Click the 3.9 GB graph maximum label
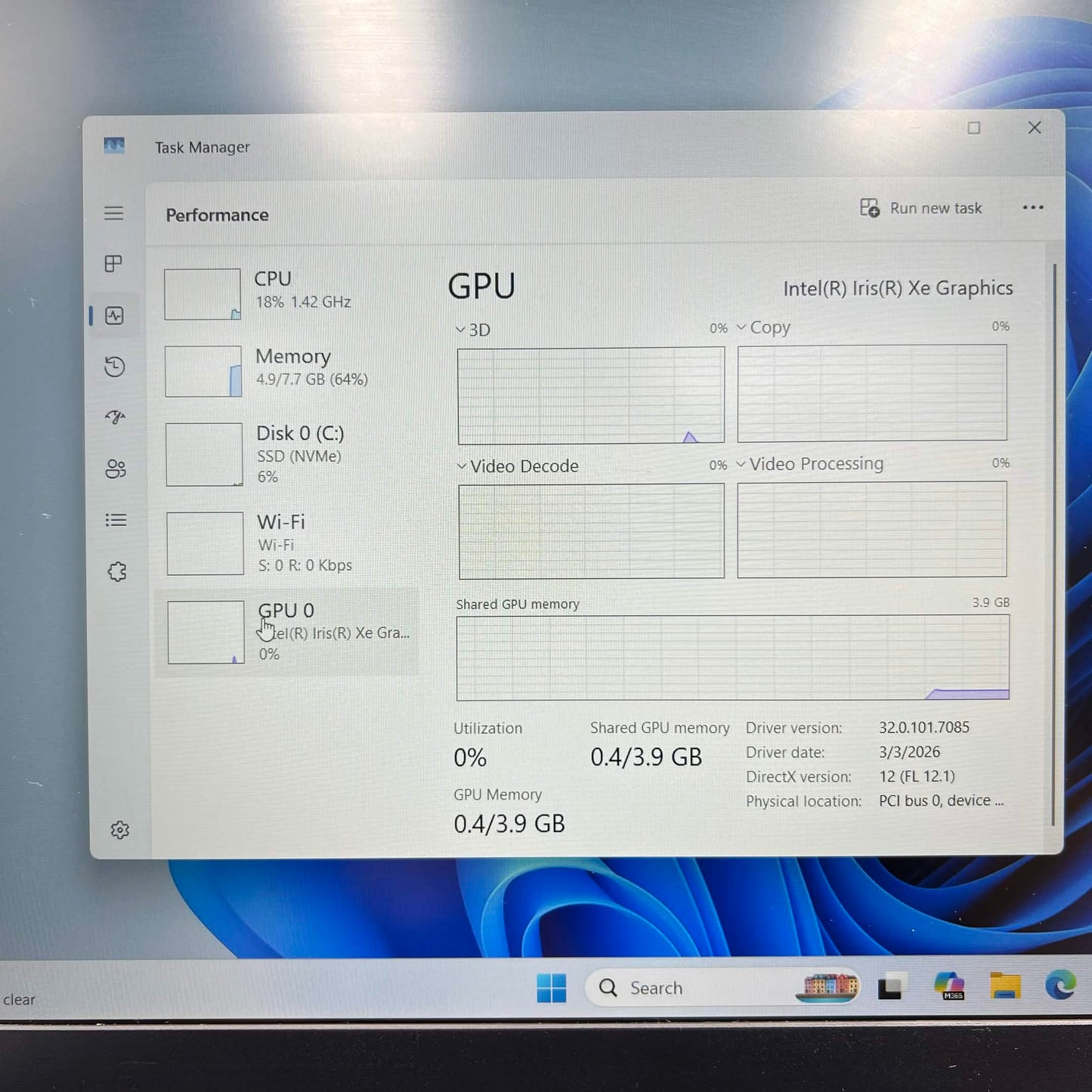Screen dimensions: 1092x1092 tap(991, 602)
